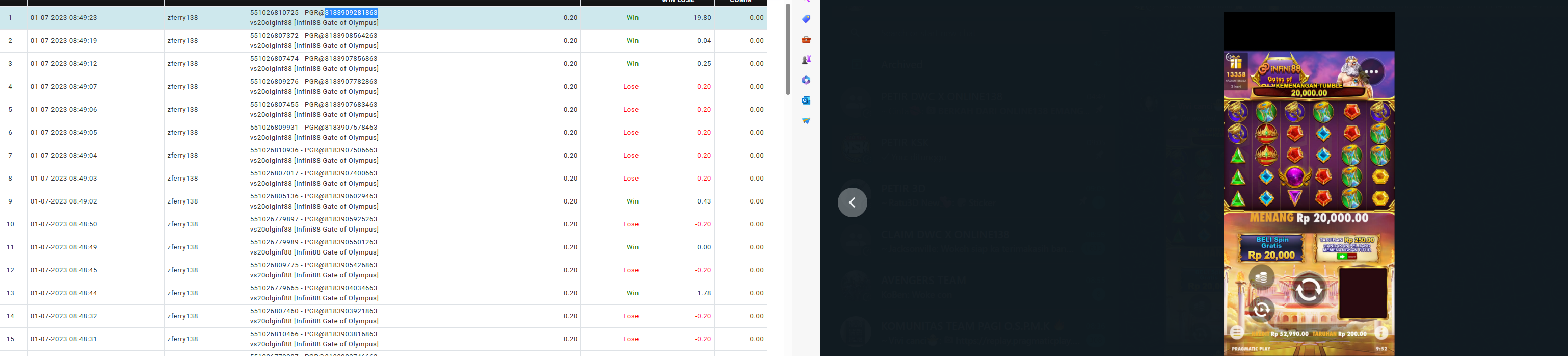Click row number 5 cell
The image size is (1568, 356).
[x=13, y=110]
